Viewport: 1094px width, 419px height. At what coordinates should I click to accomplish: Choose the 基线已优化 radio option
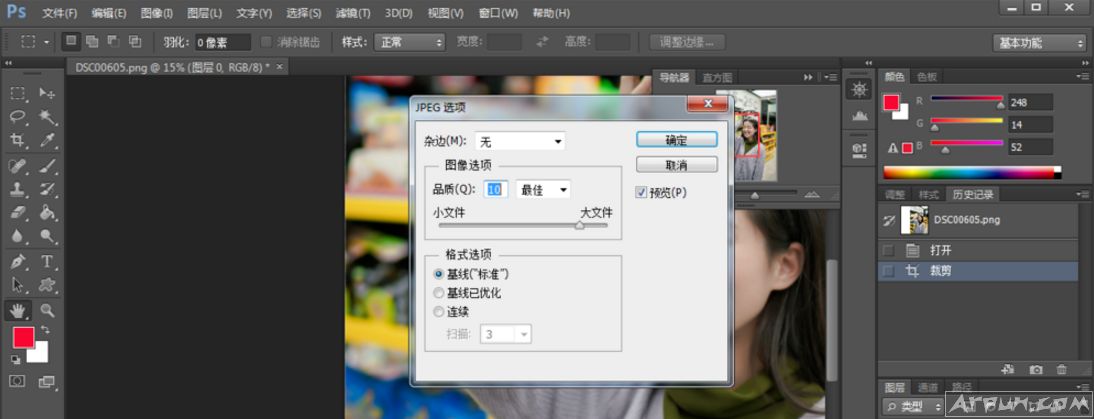pyautogui.click(x=438, y=293)
